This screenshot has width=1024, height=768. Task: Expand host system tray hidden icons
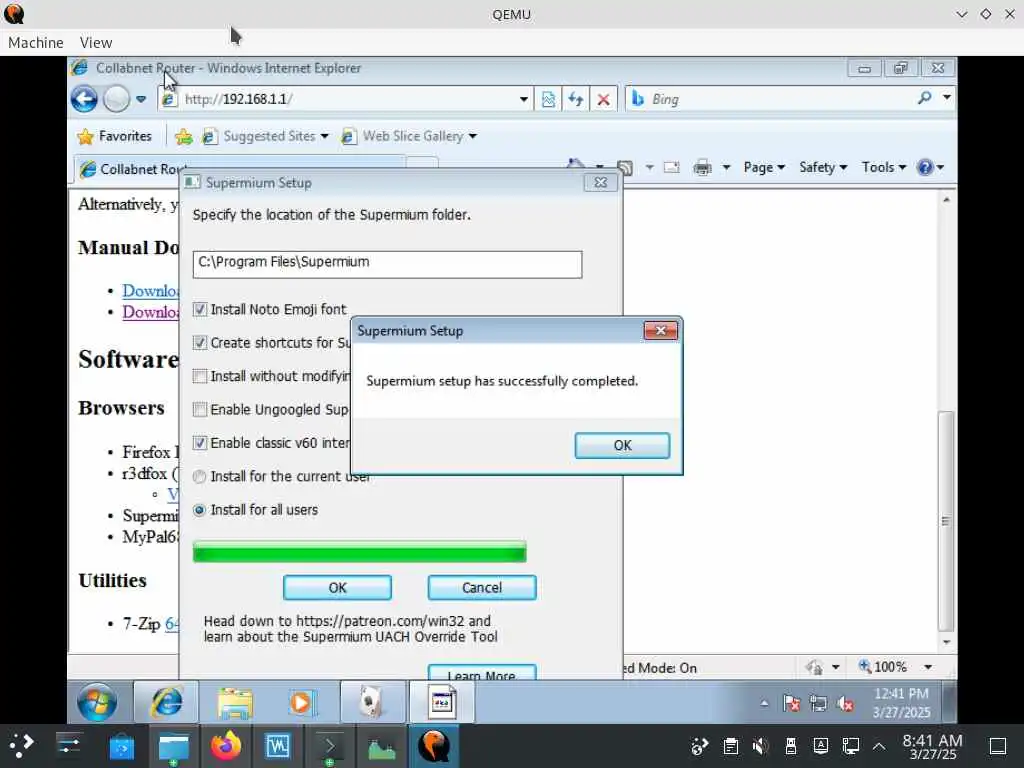pos(879,746)
